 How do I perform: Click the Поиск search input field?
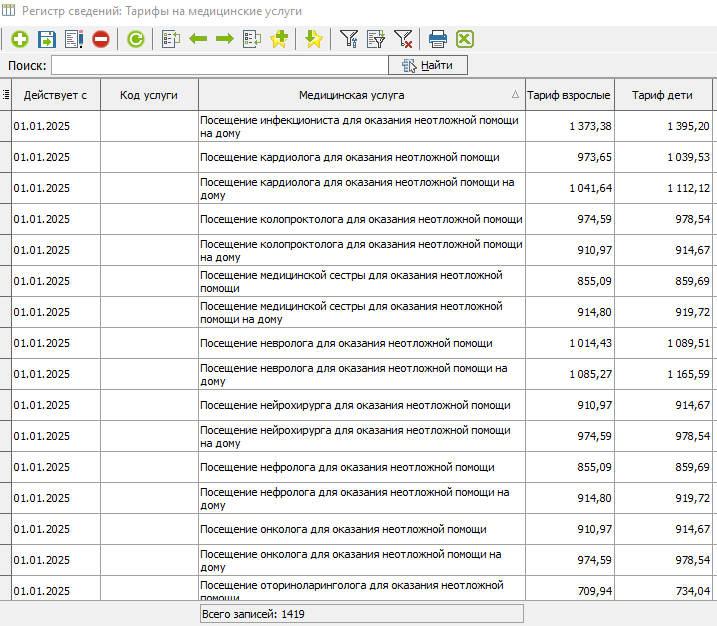219,65
